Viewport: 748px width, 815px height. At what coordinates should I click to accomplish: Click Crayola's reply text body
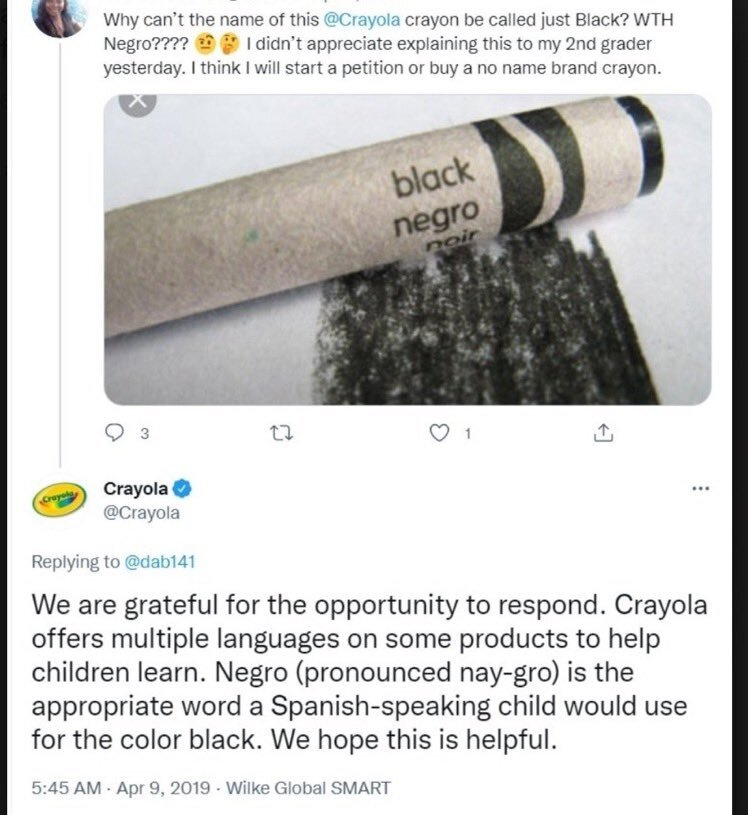tap(360, 672)
